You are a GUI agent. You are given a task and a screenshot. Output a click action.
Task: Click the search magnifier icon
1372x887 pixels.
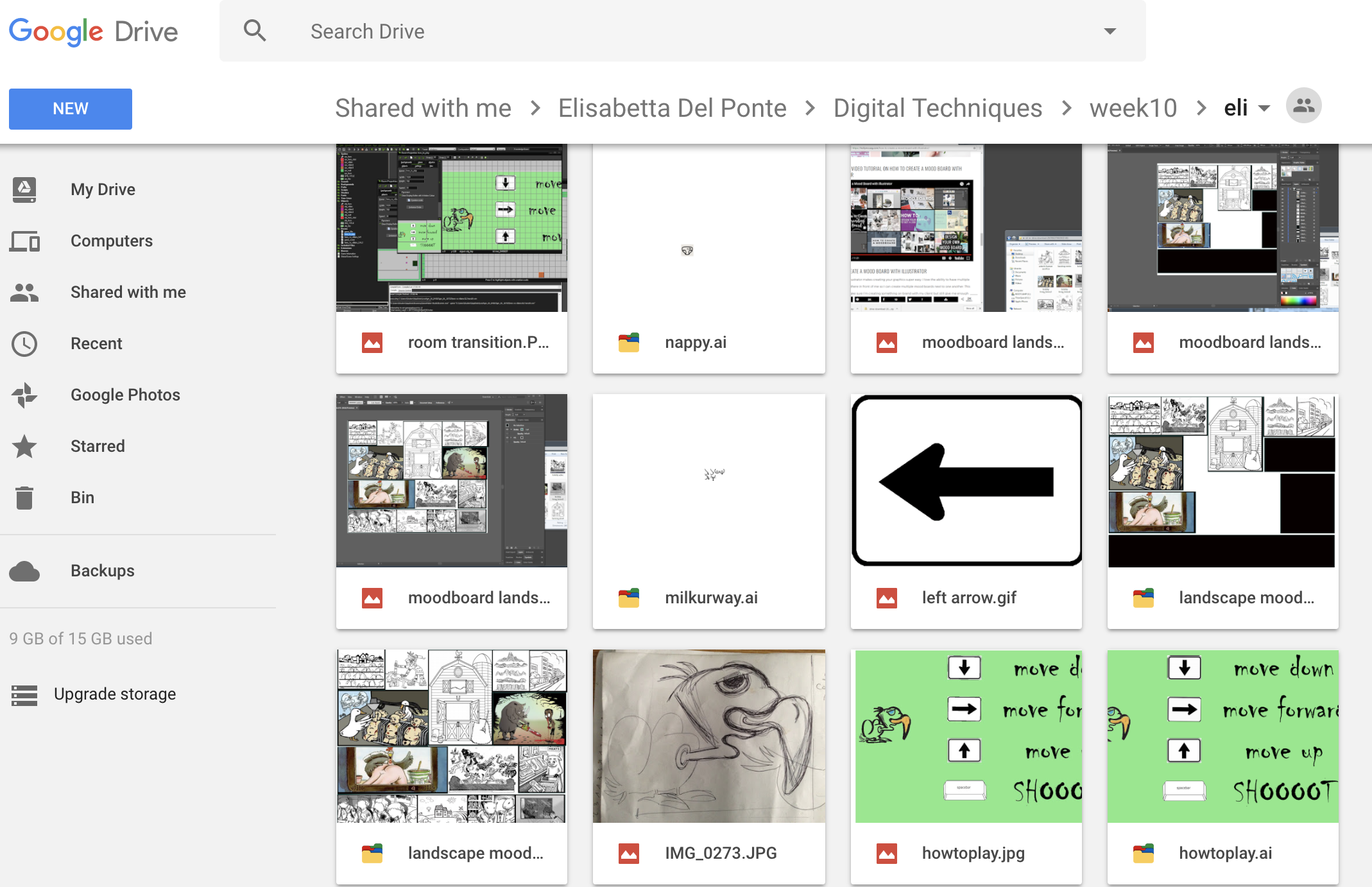point(255,31)
